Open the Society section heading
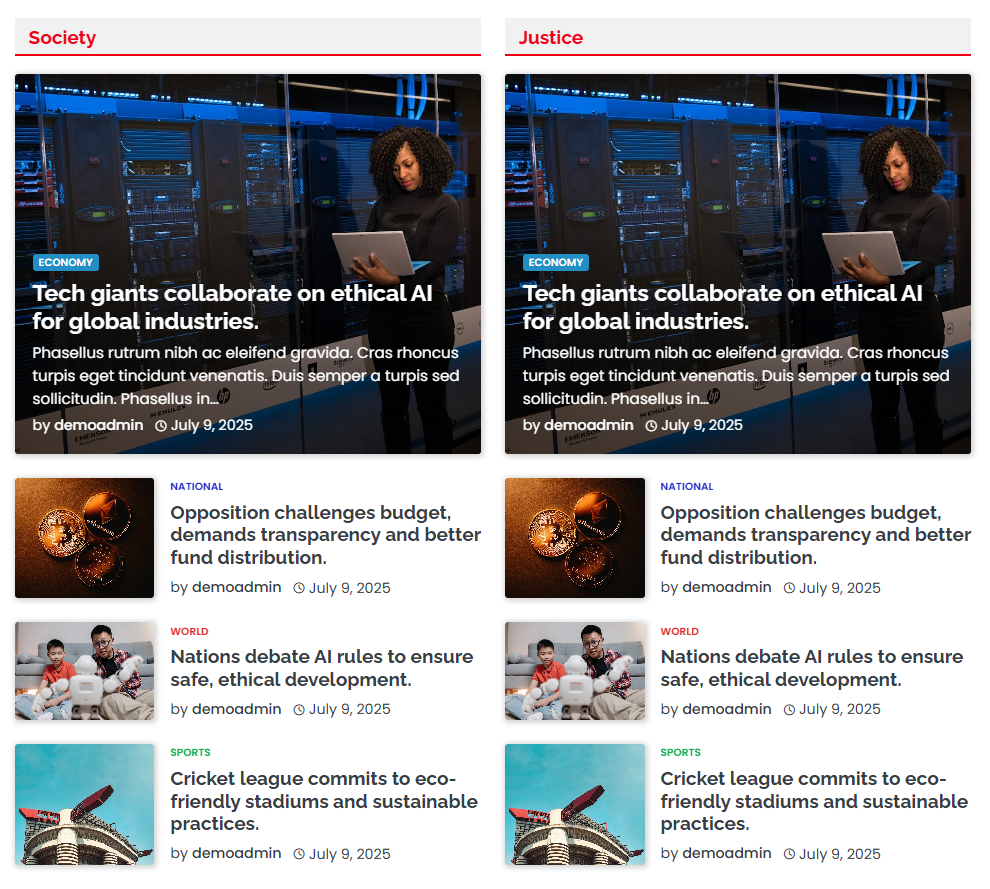Image resolution: width=990 pixels, height=889 pixels. click(62, 38)
